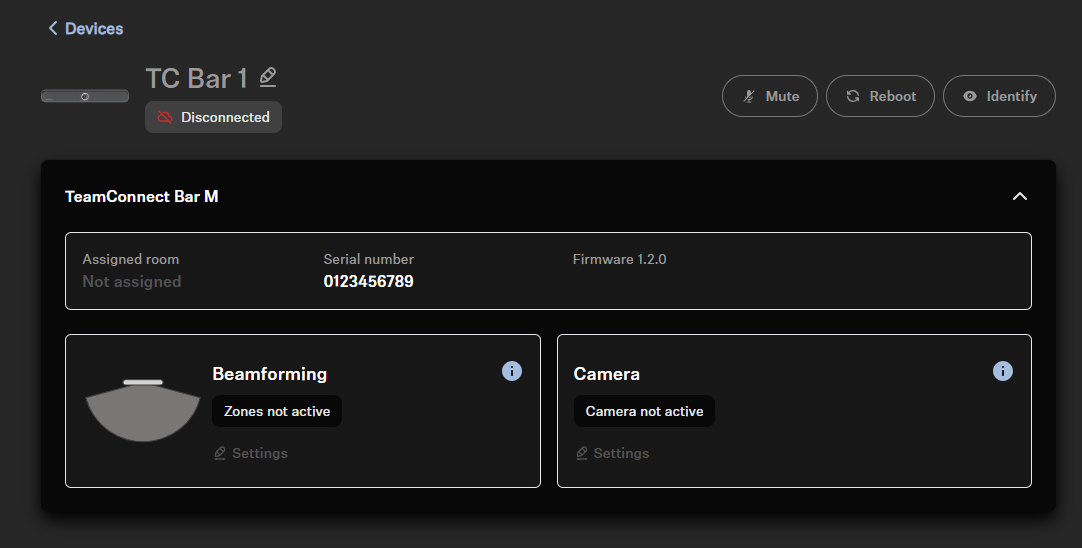Click the Firmware 1.2.0 text

(x=619, y=260)
